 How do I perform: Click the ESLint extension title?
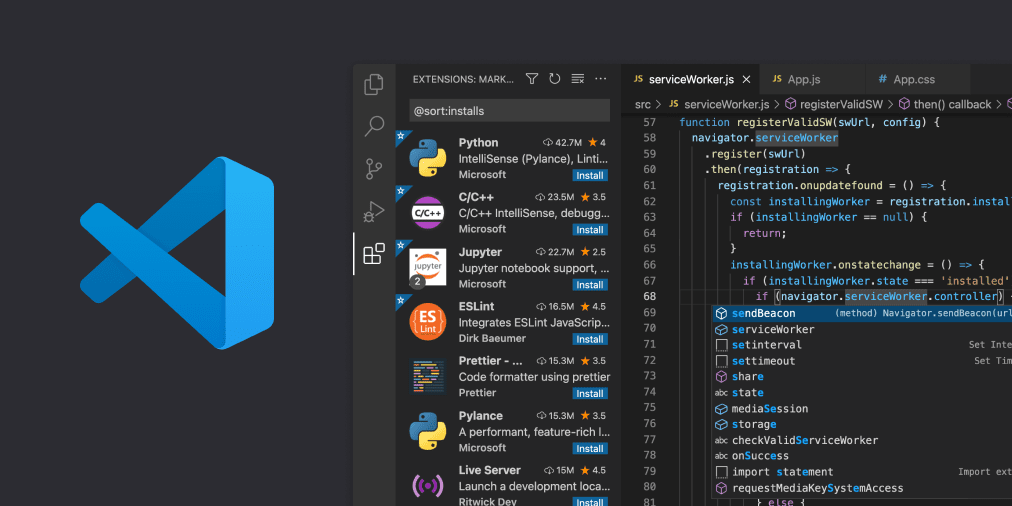[x=476, y=306]
